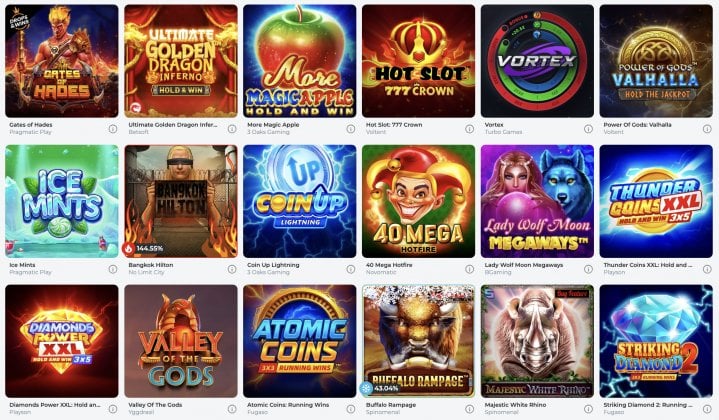Viewport: 719px width, 420px height.
Task: Open info icon for 40 Mega Hotfire
Action: click(470, 269)
